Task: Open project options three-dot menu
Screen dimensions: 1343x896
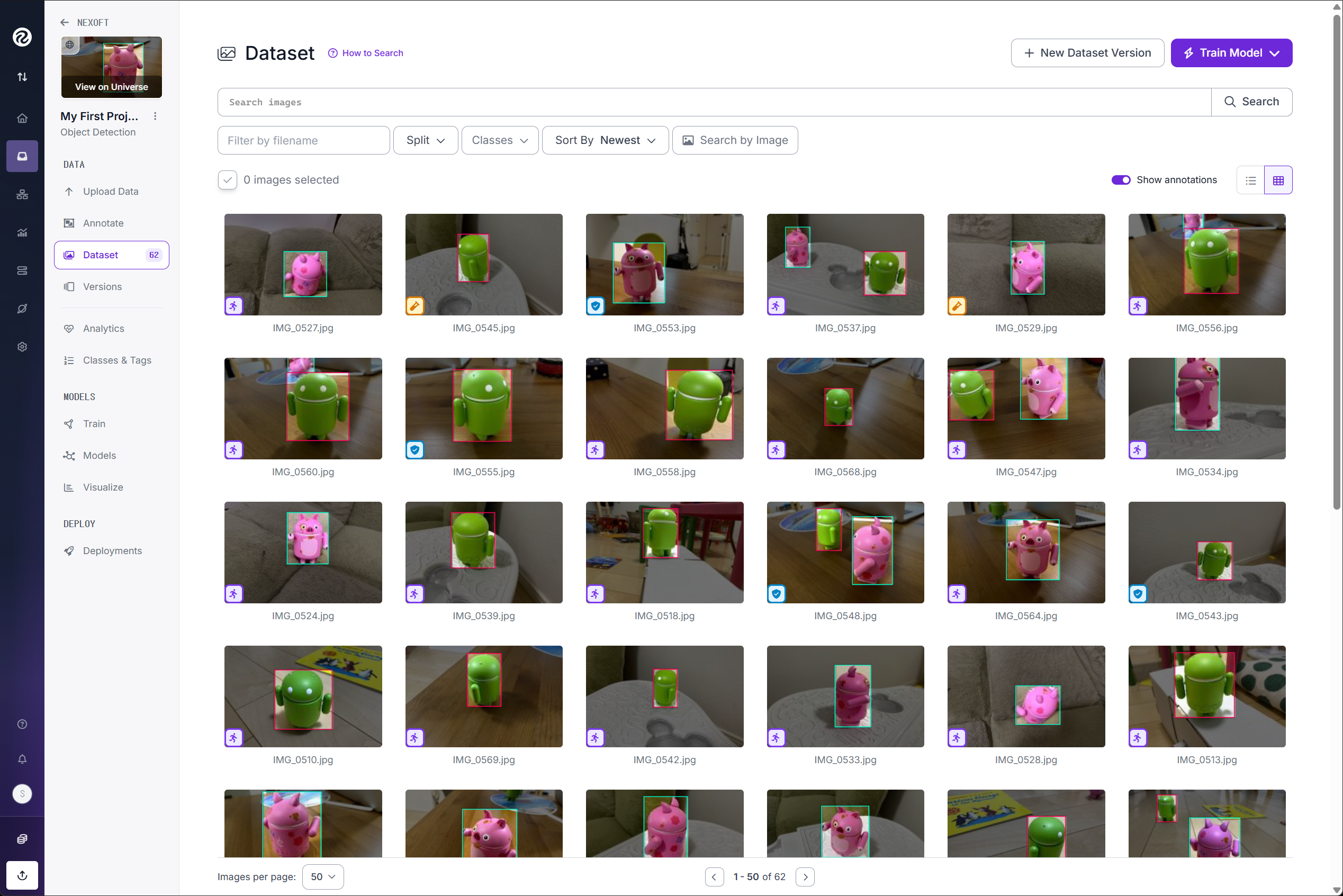Action: pyautogui.click(x=155, y=116)
